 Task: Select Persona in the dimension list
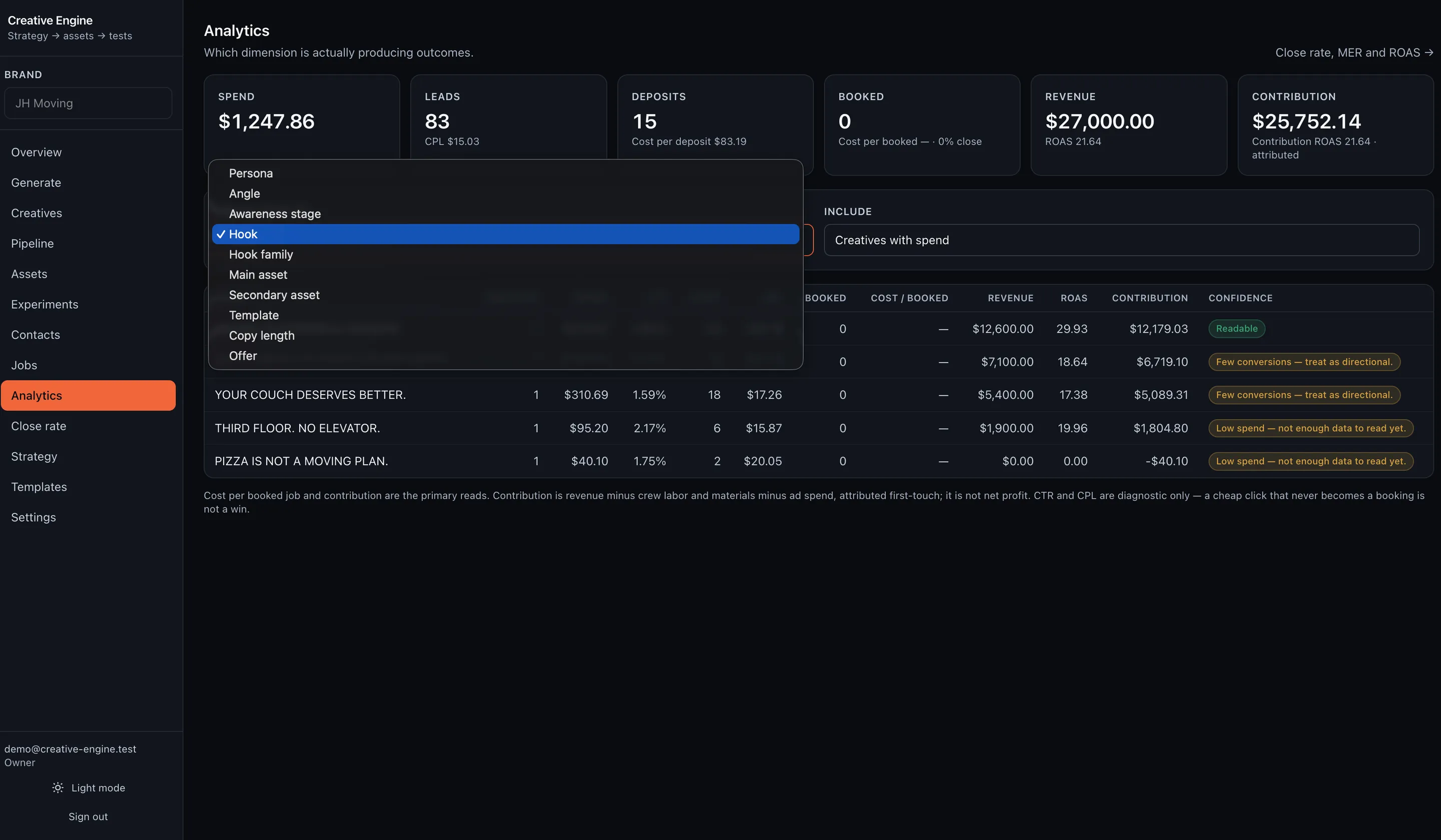[x=505, y=173]
